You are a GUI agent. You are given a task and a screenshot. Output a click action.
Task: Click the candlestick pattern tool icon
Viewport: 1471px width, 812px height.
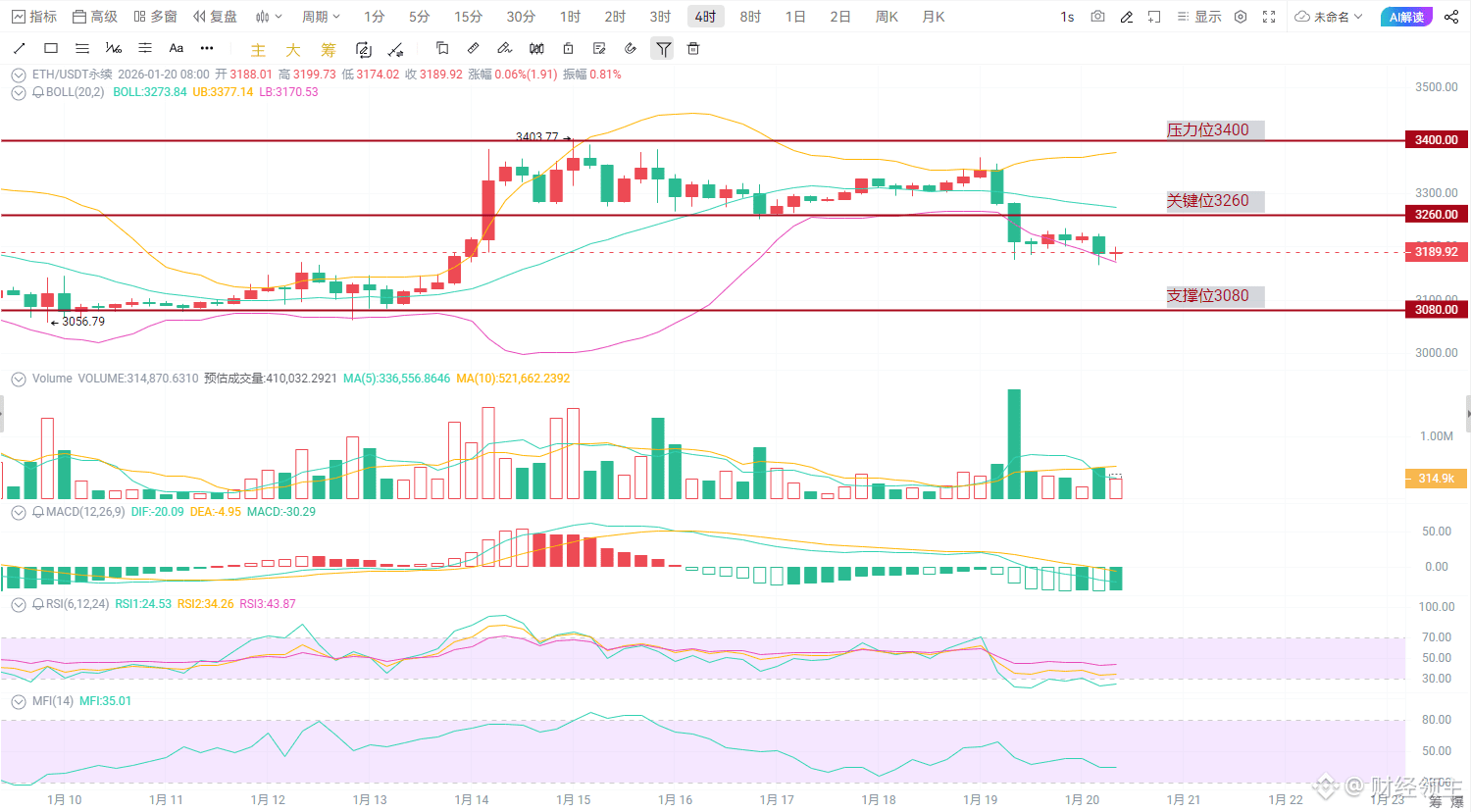tap(536, 48)
